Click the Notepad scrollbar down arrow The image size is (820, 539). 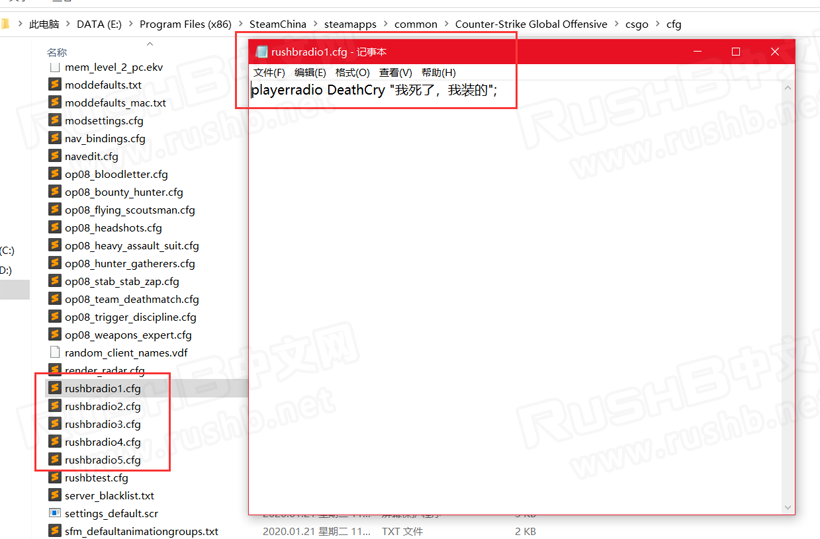point(787,507)
